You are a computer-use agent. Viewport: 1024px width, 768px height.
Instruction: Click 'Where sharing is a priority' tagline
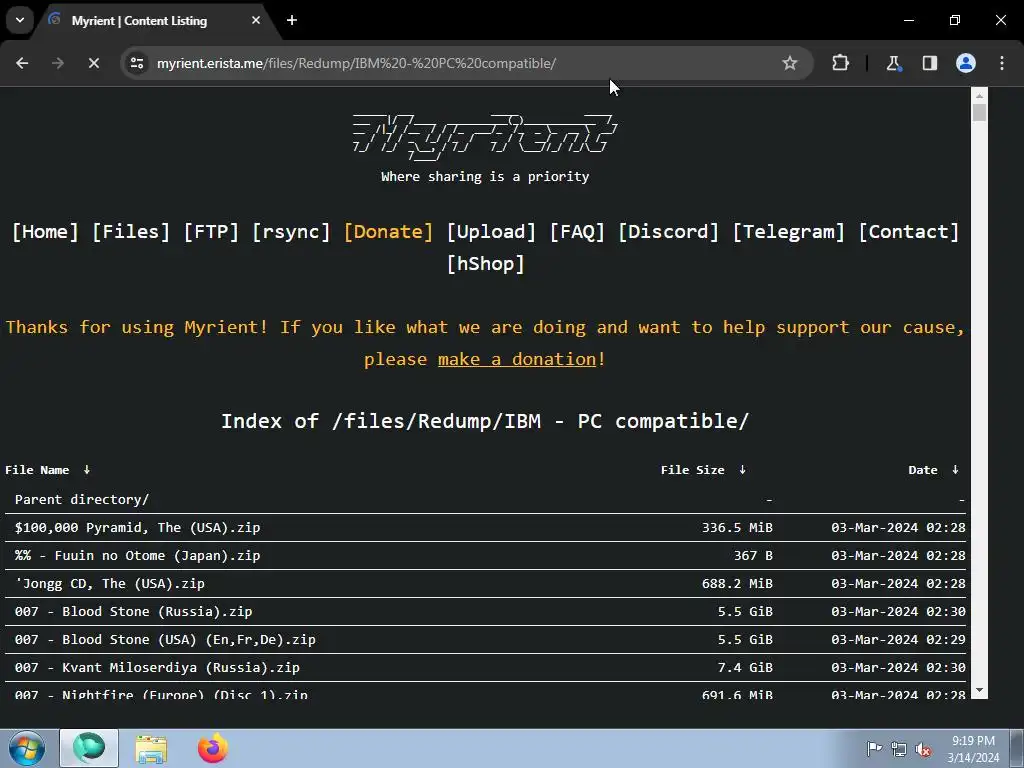click(x=485, y=176)
